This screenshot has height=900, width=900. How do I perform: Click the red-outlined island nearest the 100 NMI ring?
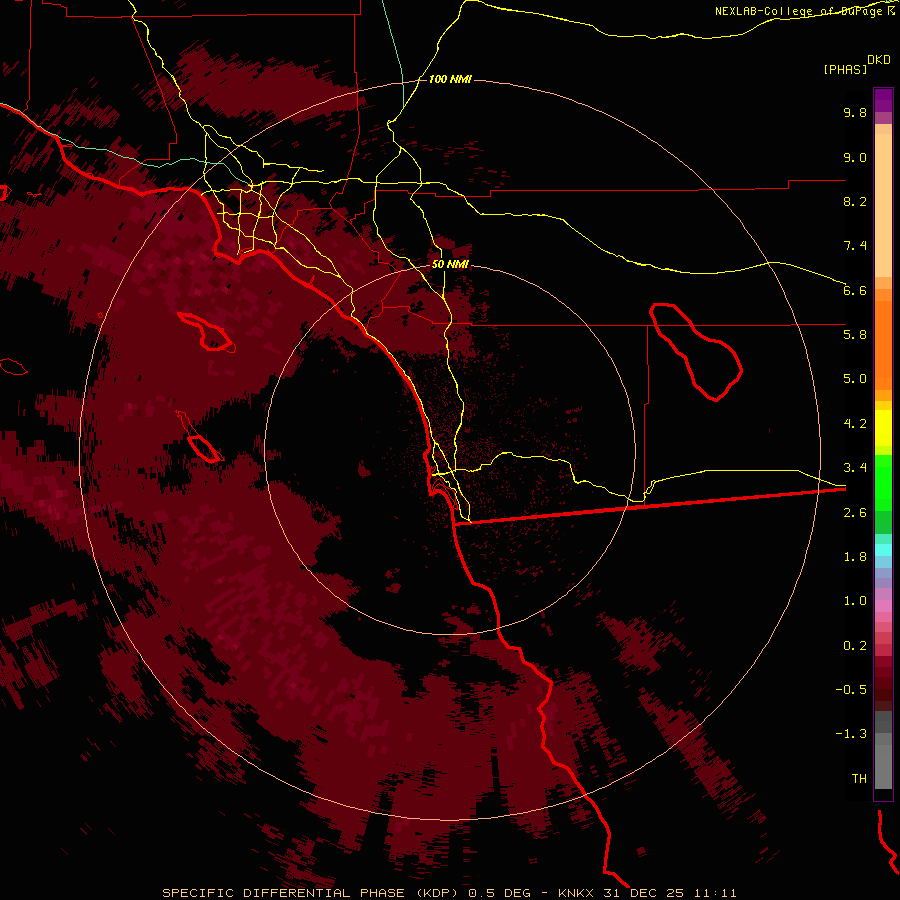pyautogui.click(x=206, y=332)
